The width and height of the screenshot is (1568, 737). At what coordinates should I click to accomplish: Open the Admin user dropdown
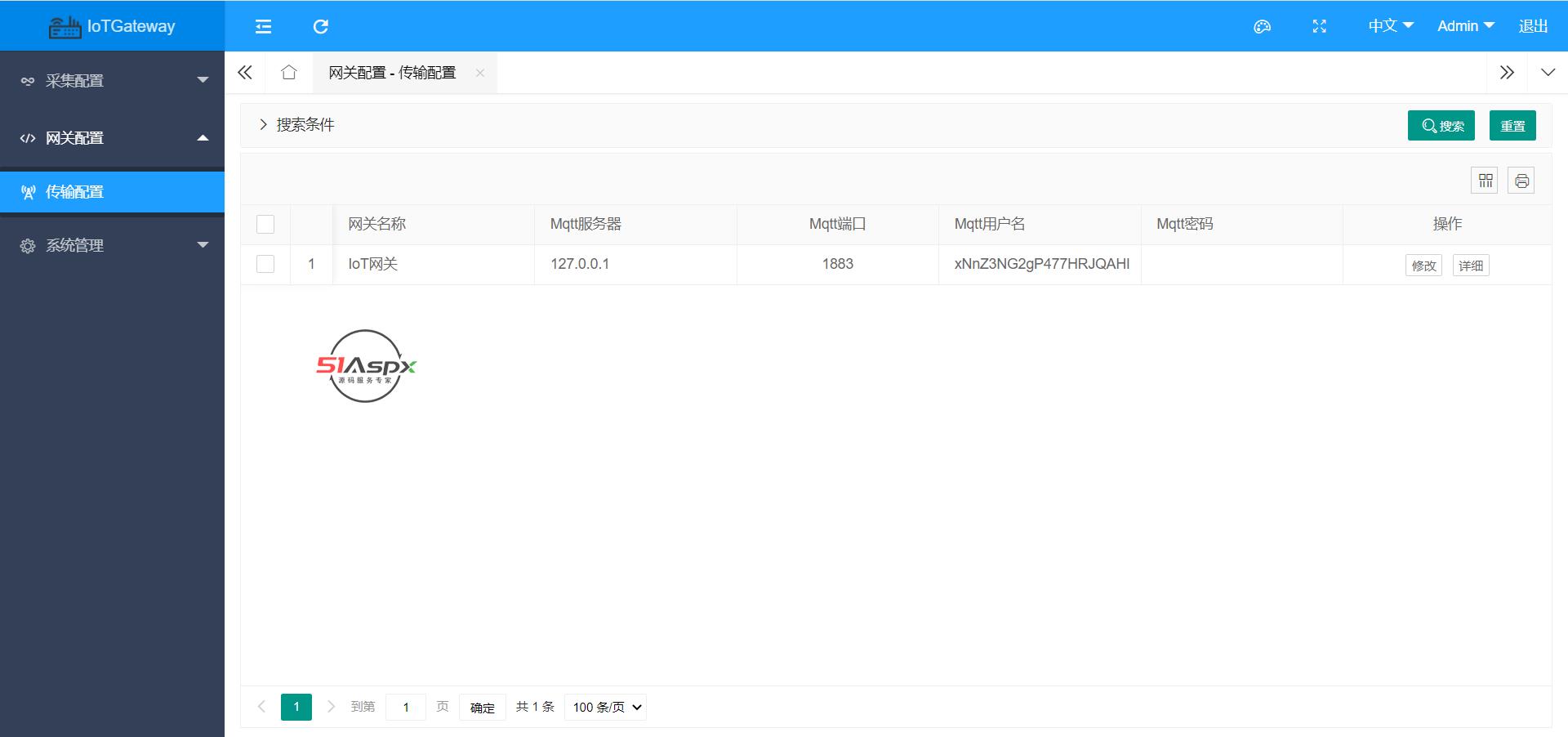[x=1466, y=26]
